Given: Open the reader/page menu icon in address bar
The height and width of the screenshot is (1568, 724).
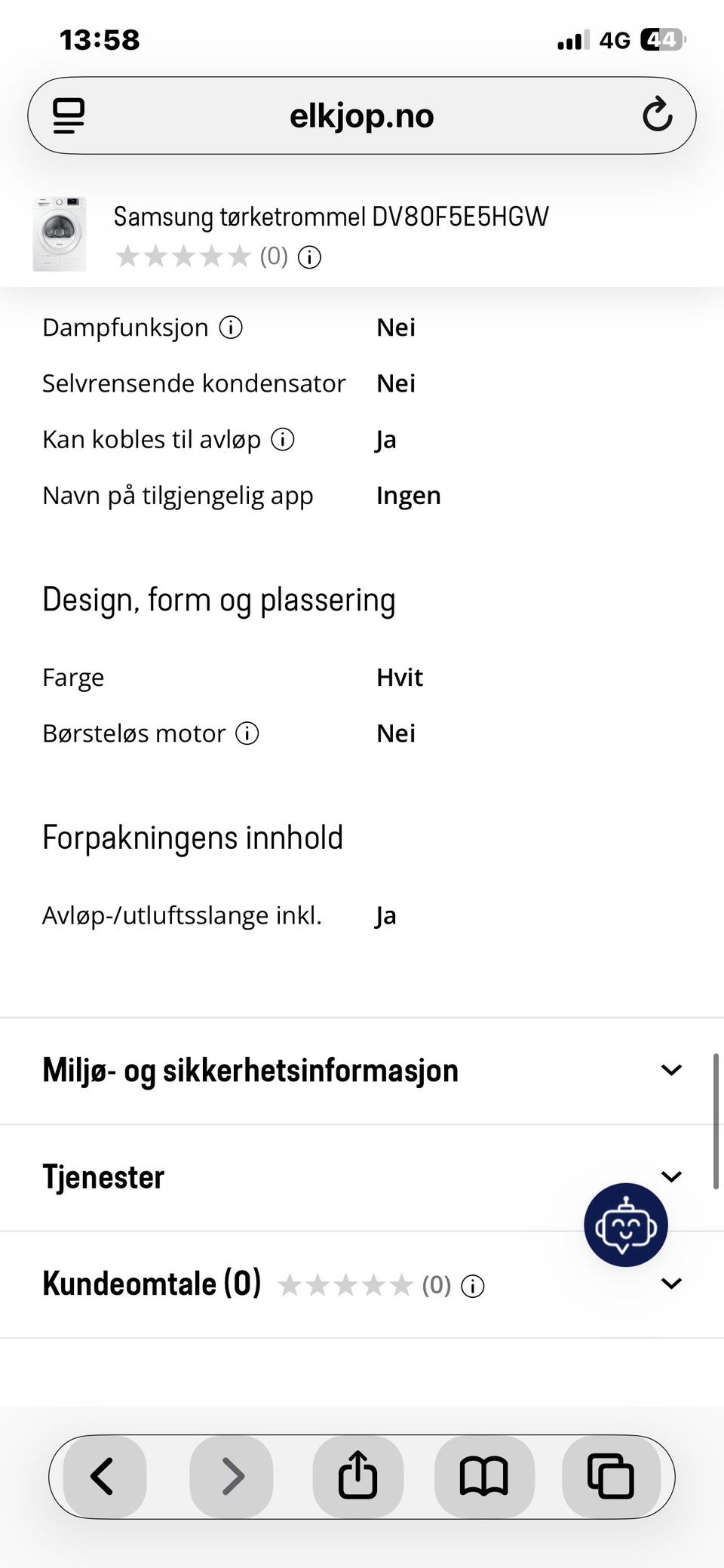Looking at the screenshot, I should point(69,116).
